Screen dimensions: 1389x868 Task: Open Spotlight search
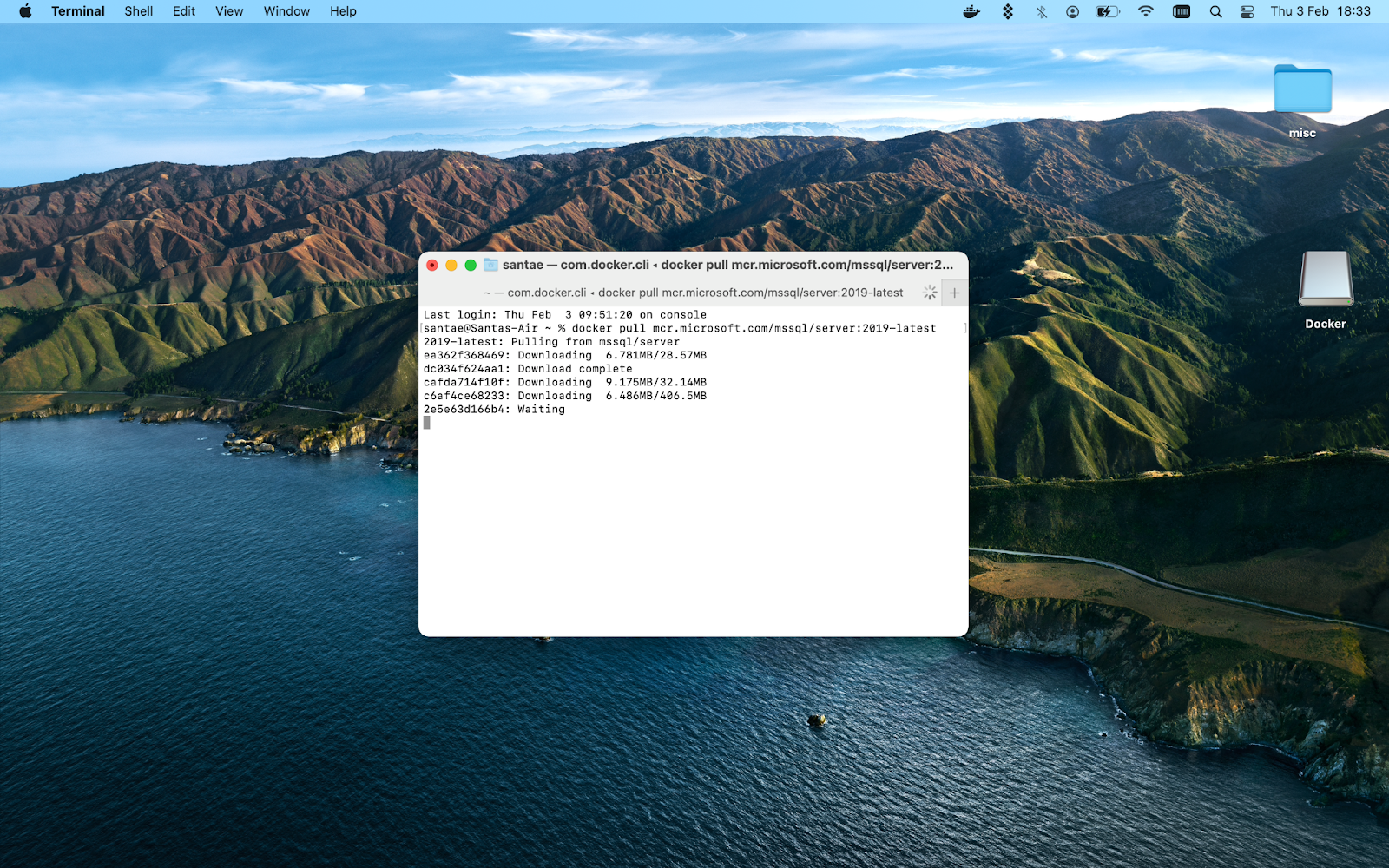[x=1215, y=11]
